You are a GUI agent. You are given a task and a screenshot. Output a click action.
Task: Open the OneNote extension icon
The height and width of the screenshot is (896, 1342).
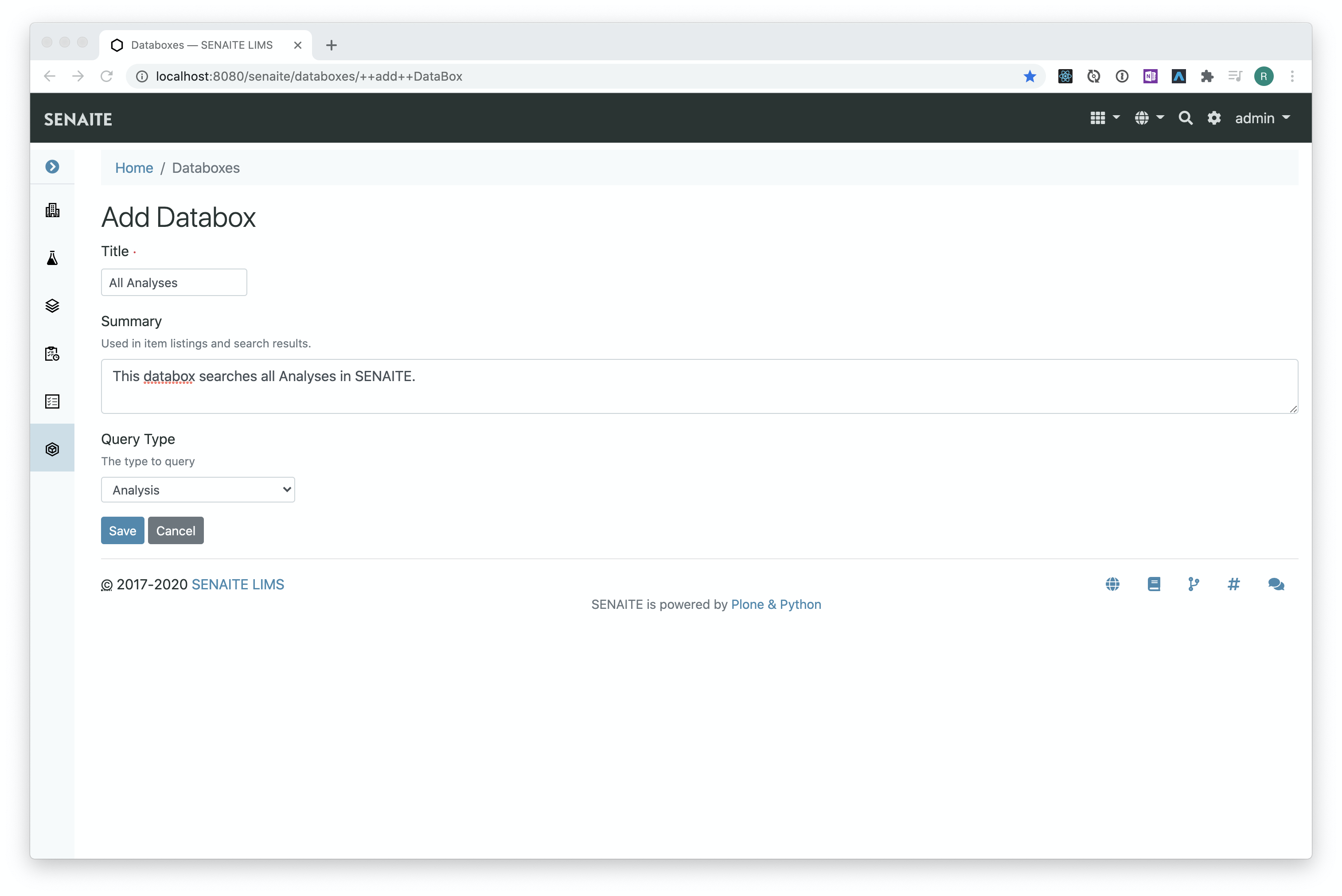coord(1150,76)
